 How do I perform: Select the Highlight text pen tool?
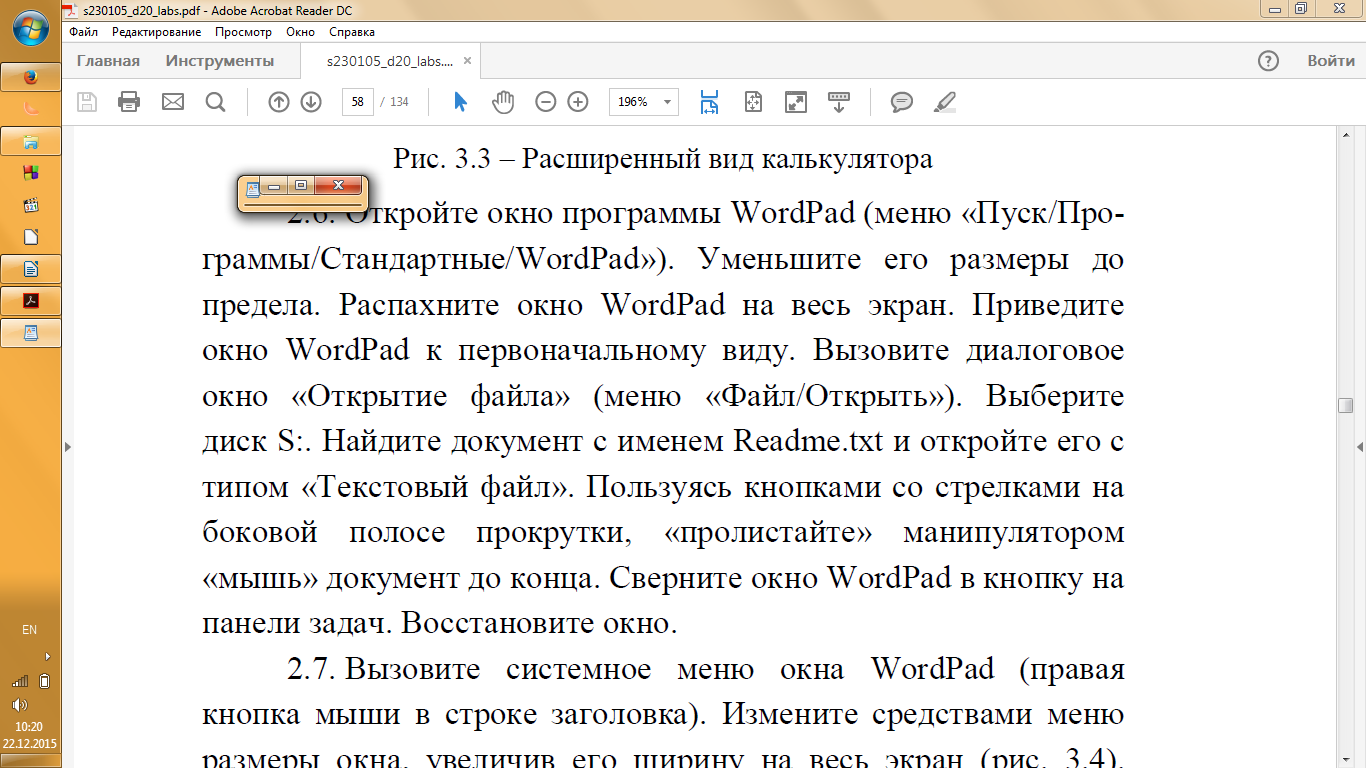tap(944, 102)
